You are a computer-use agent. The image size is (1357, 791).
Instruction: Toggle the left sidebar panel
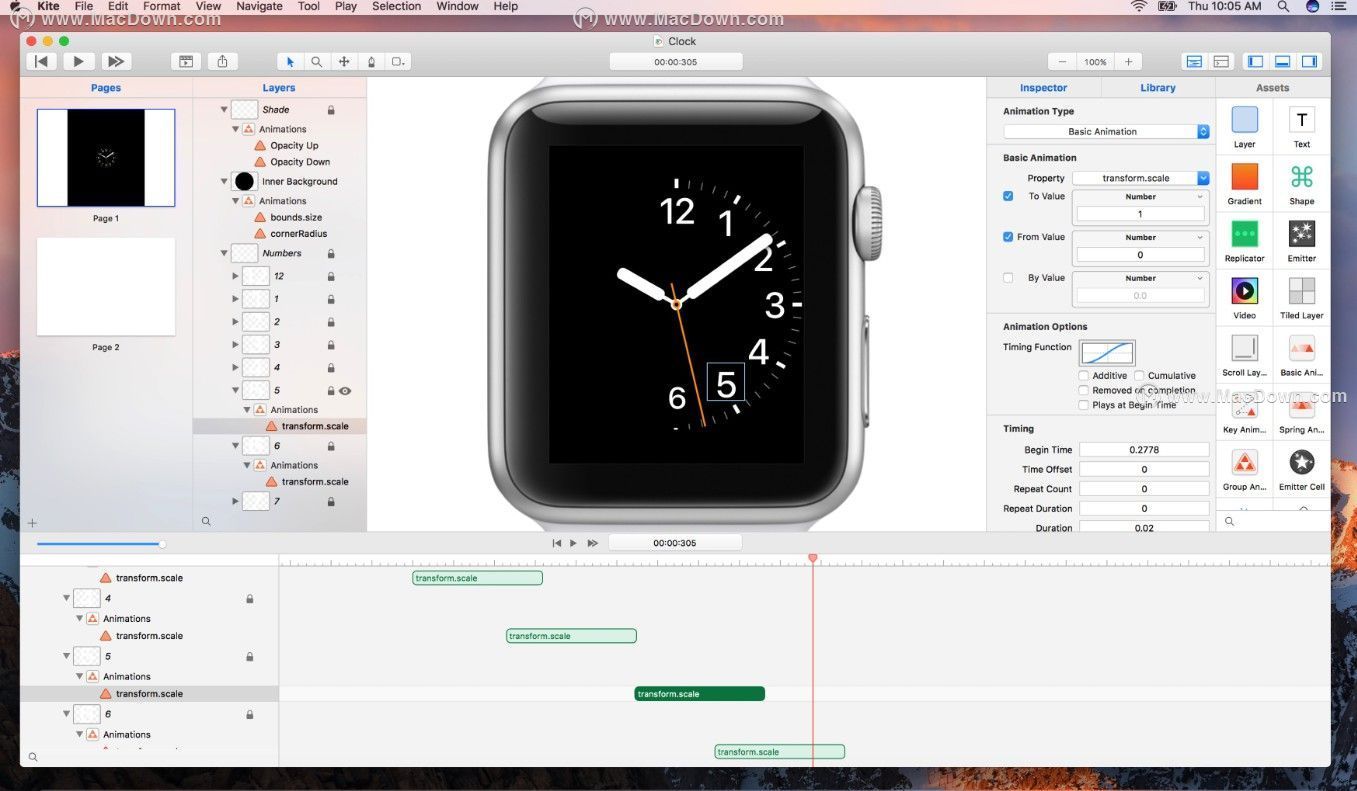click(x=1256, y=61)
